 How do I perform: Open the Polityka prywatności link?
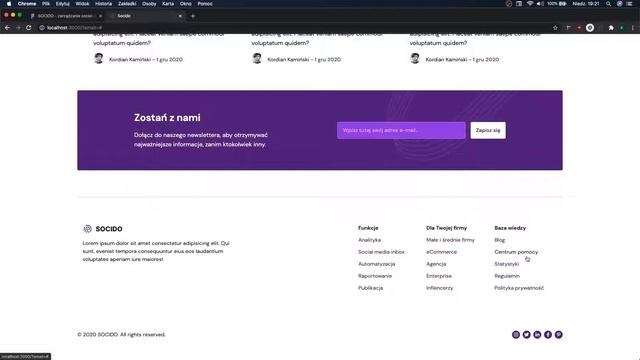click(x=519, y=288)
